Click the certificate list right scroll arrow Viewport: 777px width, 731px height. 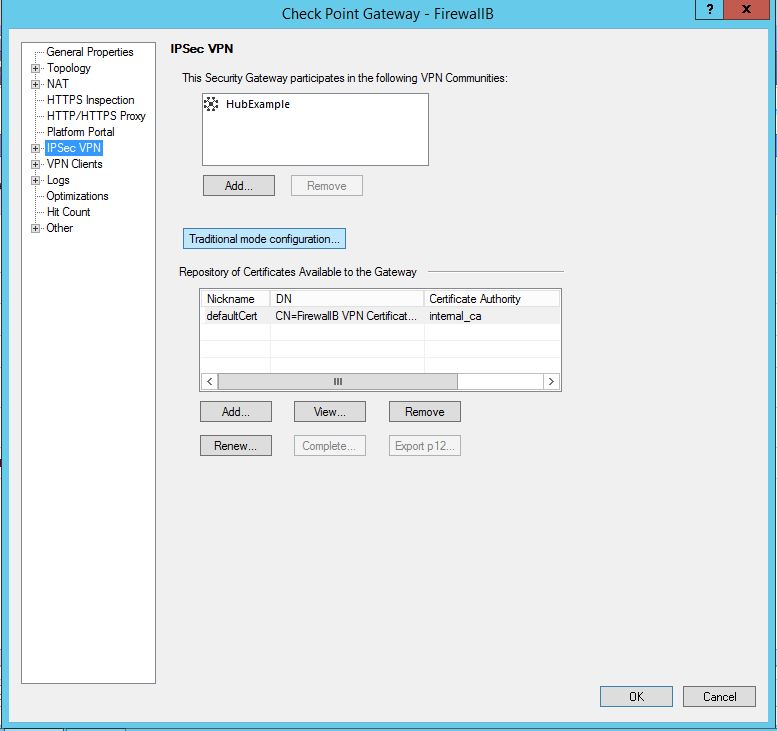click(551, 382)
